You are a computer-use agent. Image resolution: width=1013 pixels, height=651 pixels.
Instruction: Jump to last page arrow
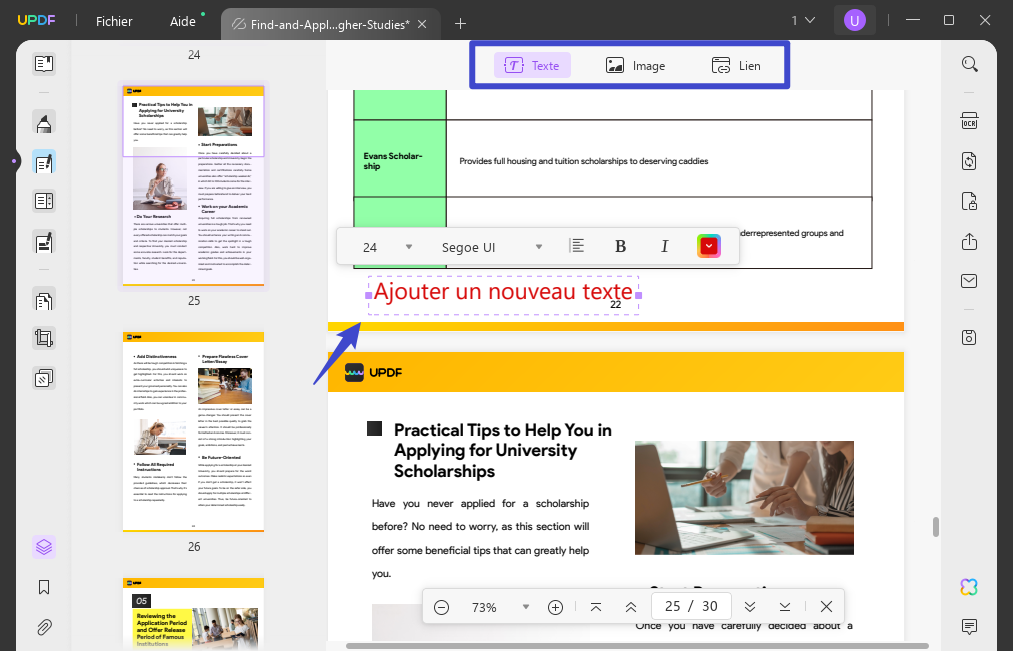[x=785, y=607]
